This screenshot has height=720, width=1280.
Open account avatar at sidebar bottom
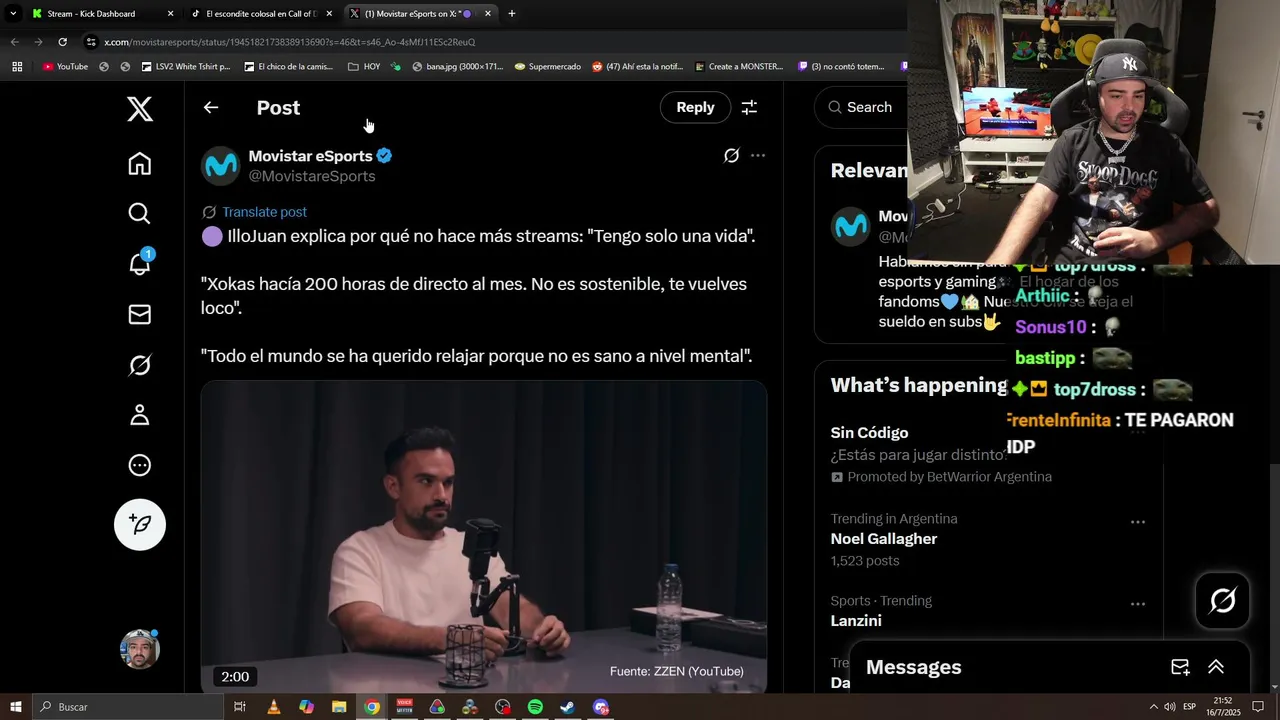coord(140,649)
